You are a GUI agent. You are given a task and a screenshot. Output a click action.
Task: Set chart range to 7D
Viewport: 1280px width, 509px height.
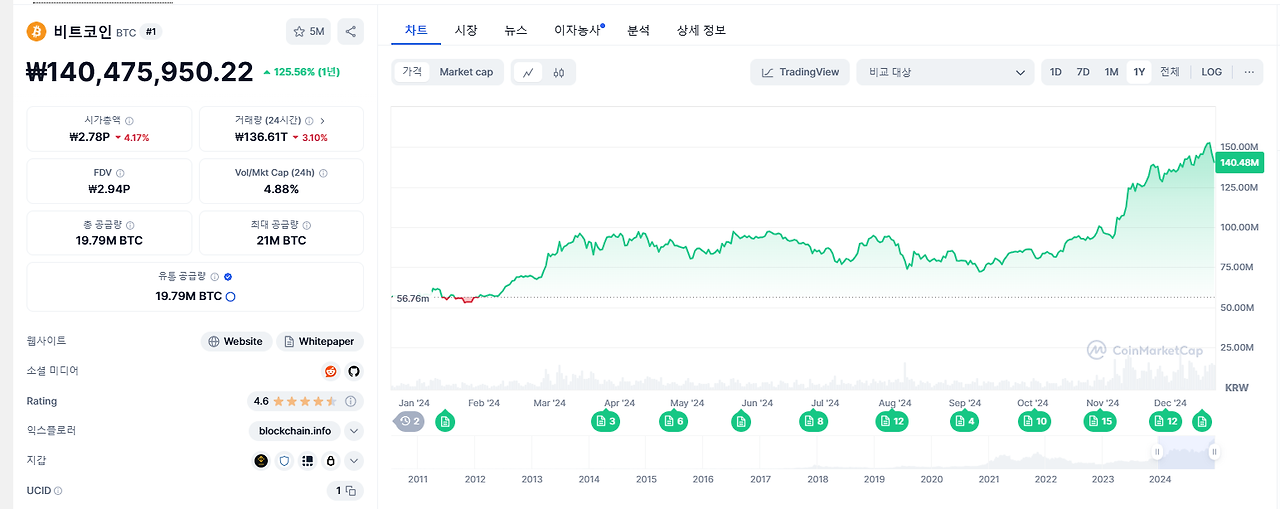click(x=1083, y=72)
